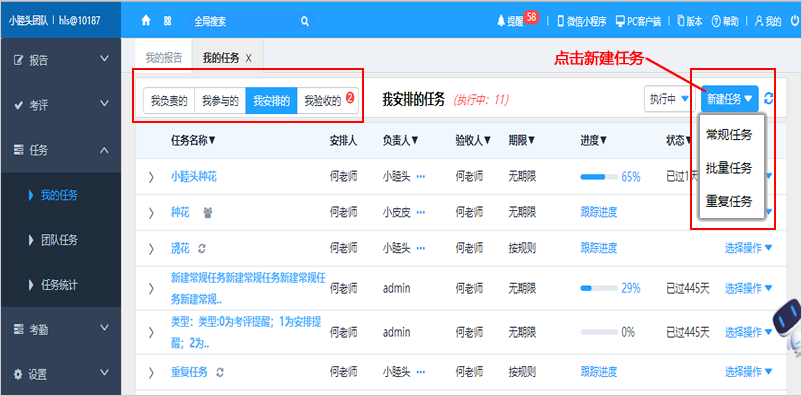Select 常规任务 from the new task menu

[729, 135]
